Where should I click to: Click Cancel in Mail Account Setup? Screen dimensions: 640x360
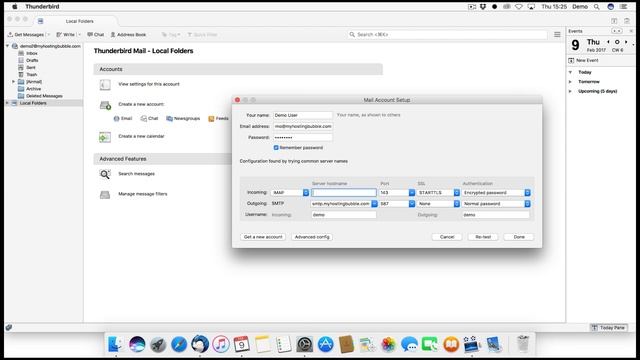tap(447, 237)
